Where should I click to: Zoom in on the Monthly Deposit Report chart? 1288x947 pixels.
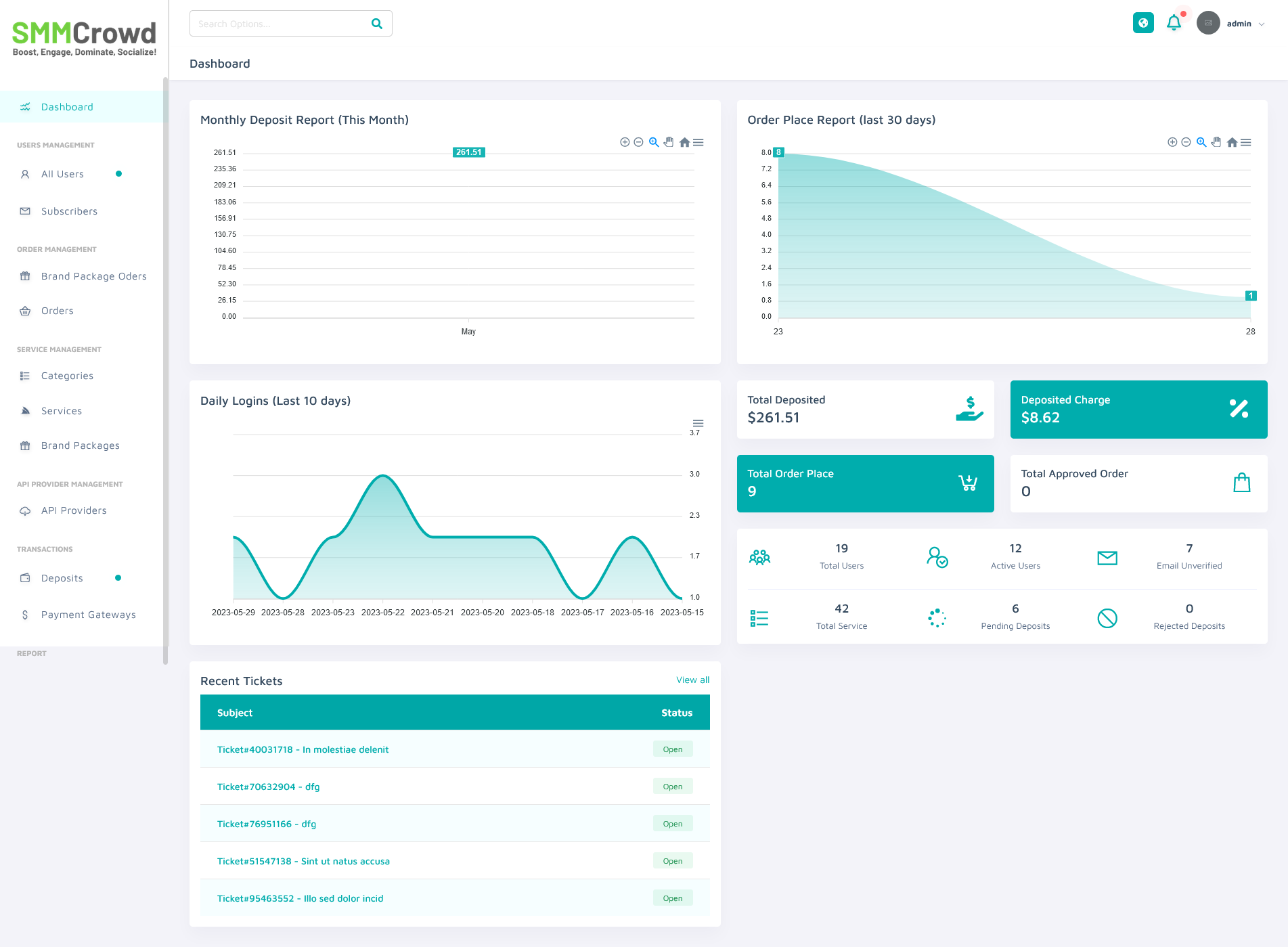(625, 142)
